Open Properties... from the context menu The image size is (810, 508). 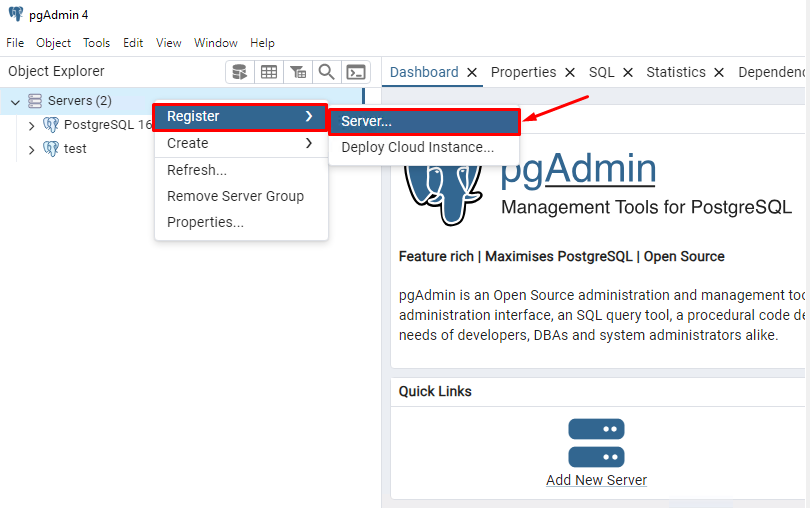pyautogui.click(x=241, y=222)
